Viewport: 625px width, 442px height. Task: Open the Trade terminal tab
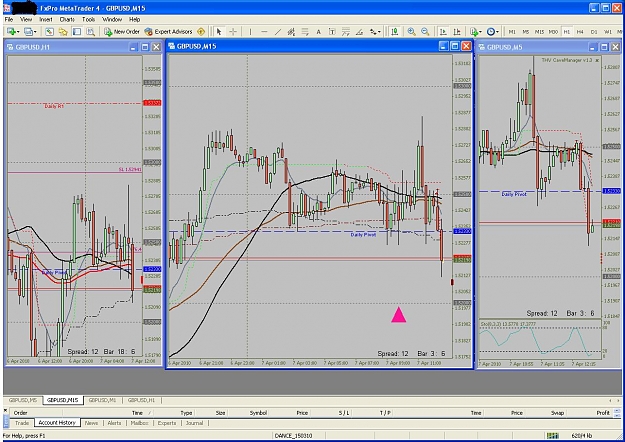[22, 423]
